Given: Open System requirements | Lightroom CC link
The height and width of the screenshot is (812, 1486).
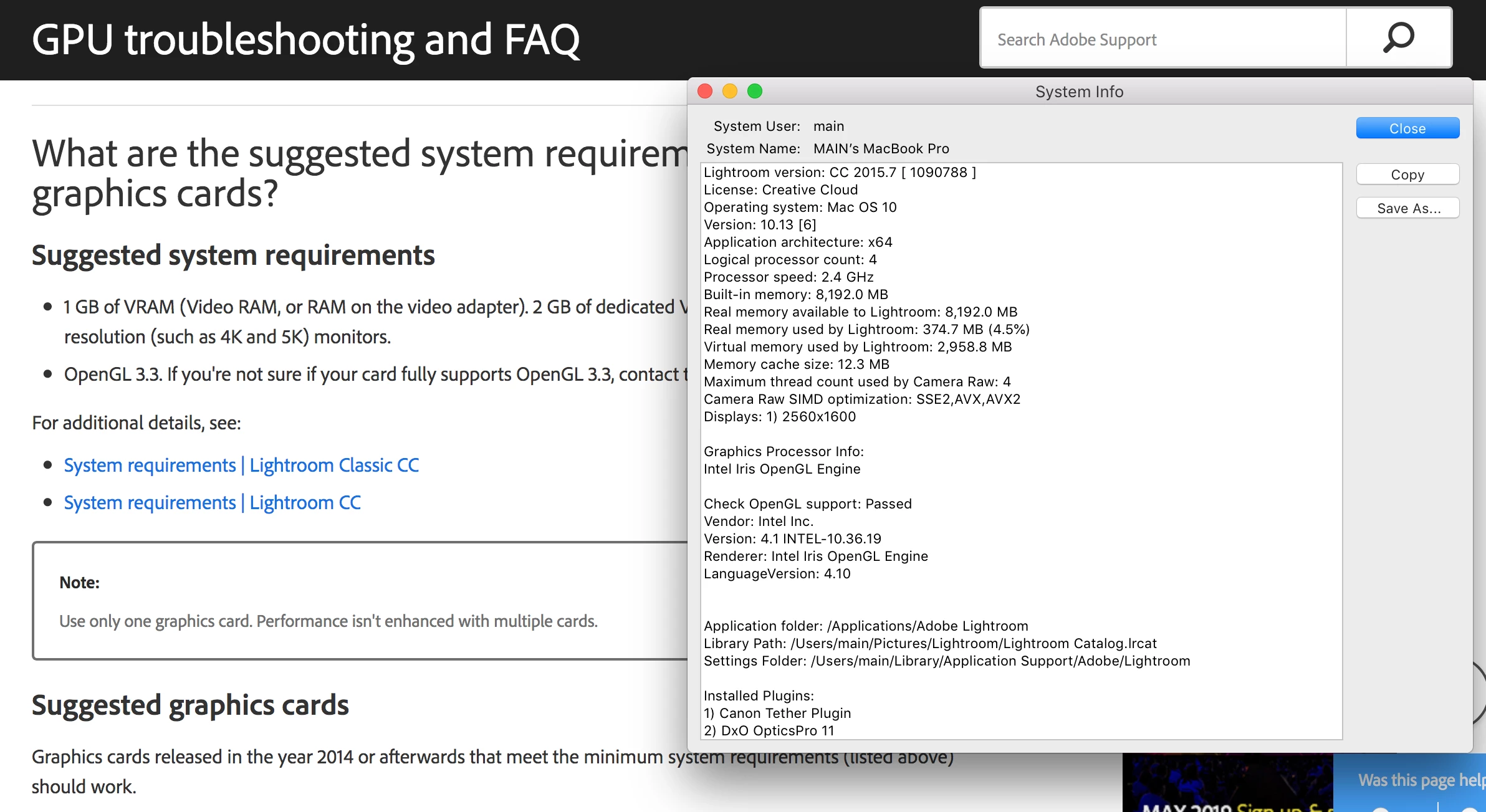Looking at the screenshot, I should [x=212, y=503].
